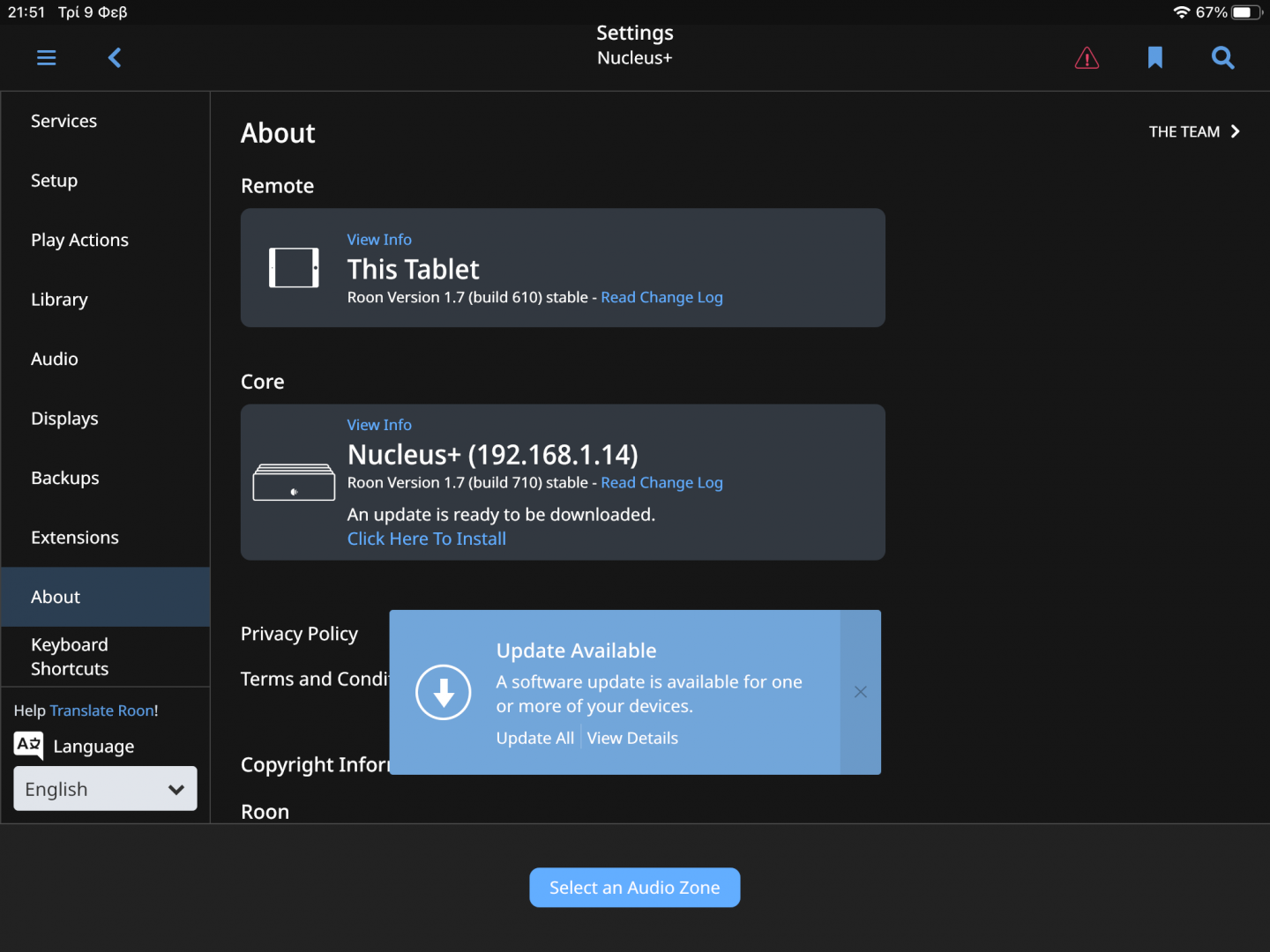Screen dimensions: 1270x952
Task: Open the red warning alert icon
Action: point(1087,58)
